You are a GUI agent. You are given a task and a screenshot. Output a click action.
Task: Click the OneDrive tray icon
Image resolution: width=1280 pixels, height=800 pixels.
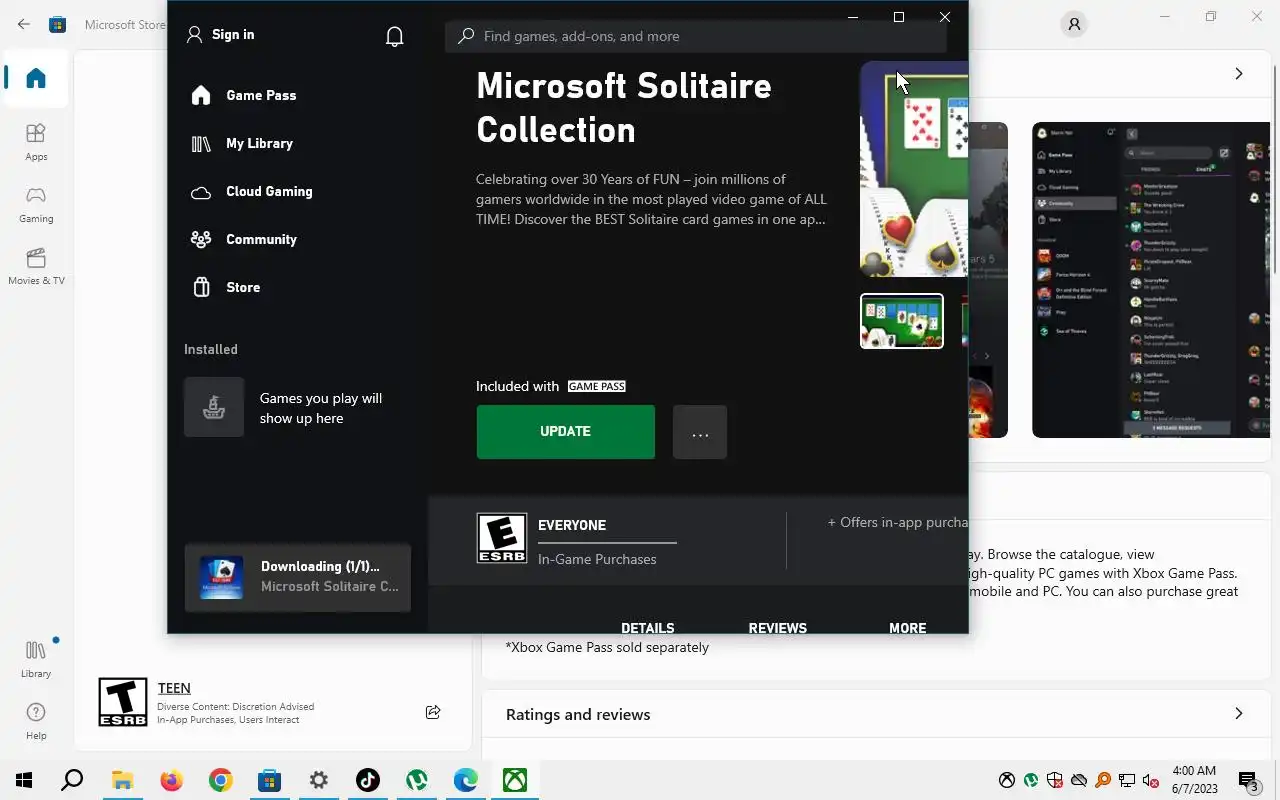(1079, 780)
